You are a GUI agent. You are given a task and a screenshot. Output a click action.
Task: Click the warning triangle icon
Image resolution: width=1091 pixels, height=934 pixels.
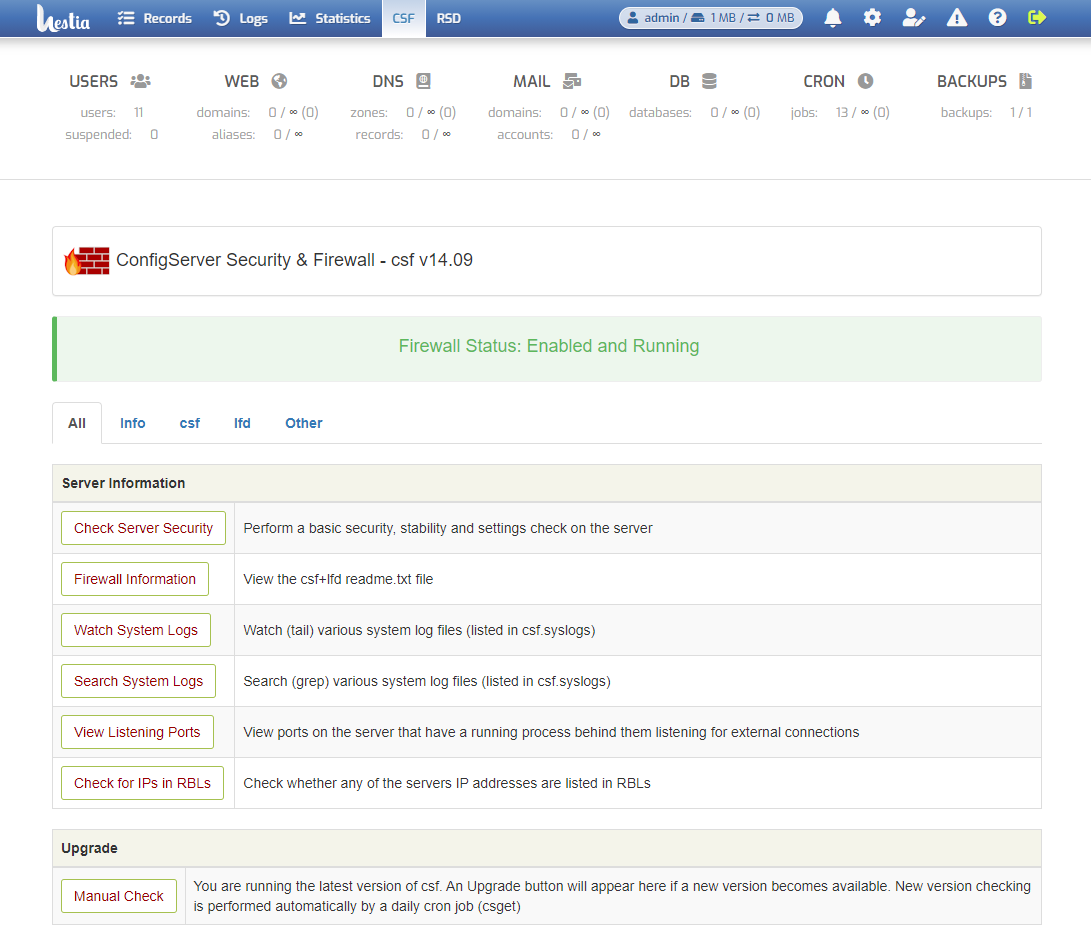tap(956, 18)
